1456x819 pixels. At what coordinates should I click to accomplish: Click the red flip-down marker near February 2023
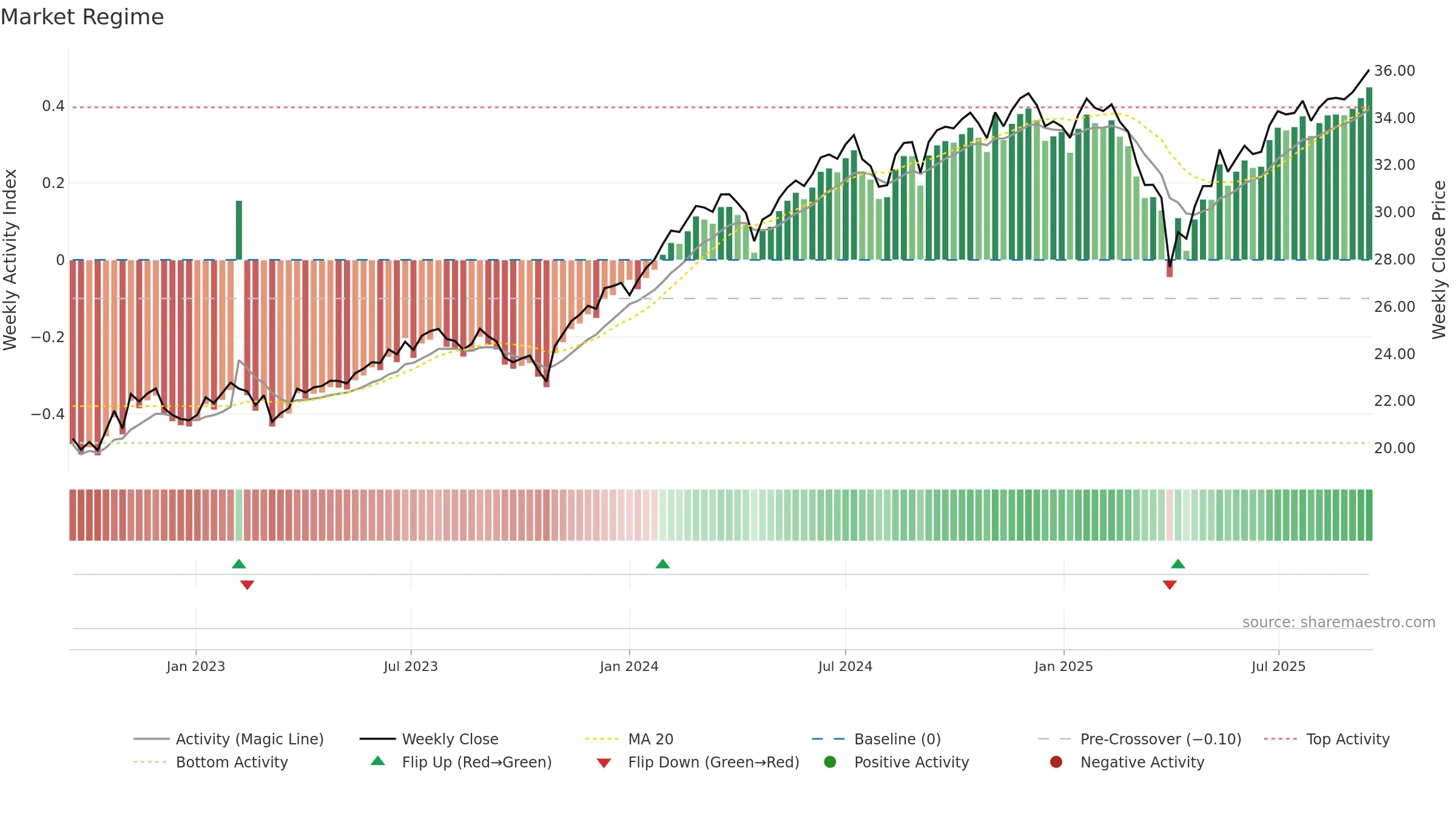247,585
